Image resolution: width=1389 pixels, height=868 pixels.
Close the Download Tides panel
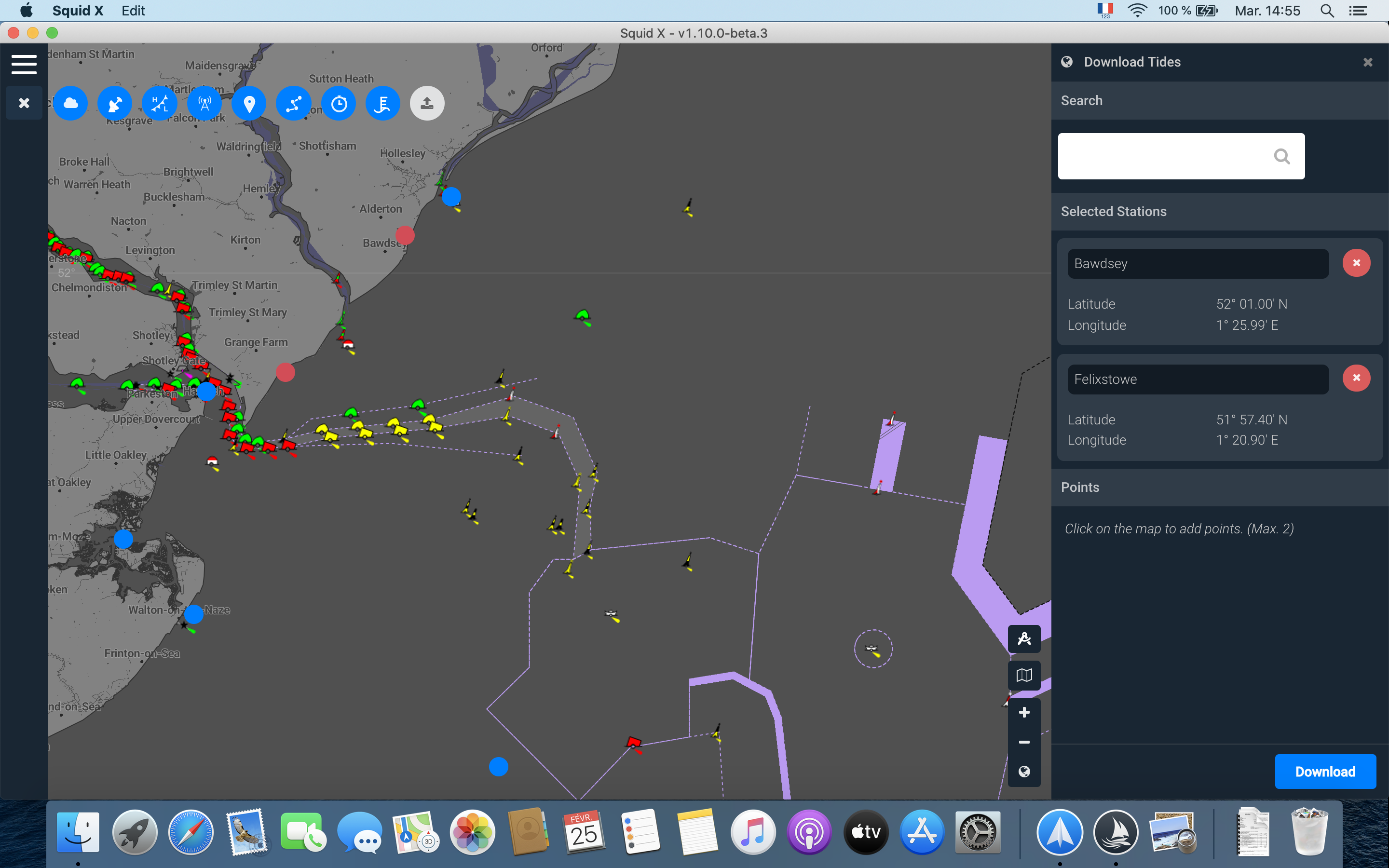pyautogui.click(x=1368, y=62)
